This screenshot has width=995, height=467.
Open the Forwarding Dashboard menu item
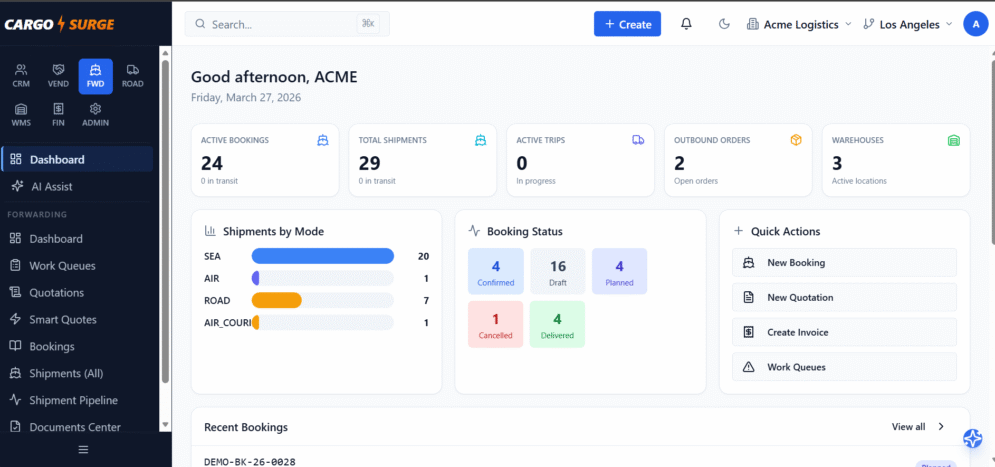[x=77, y=239]
